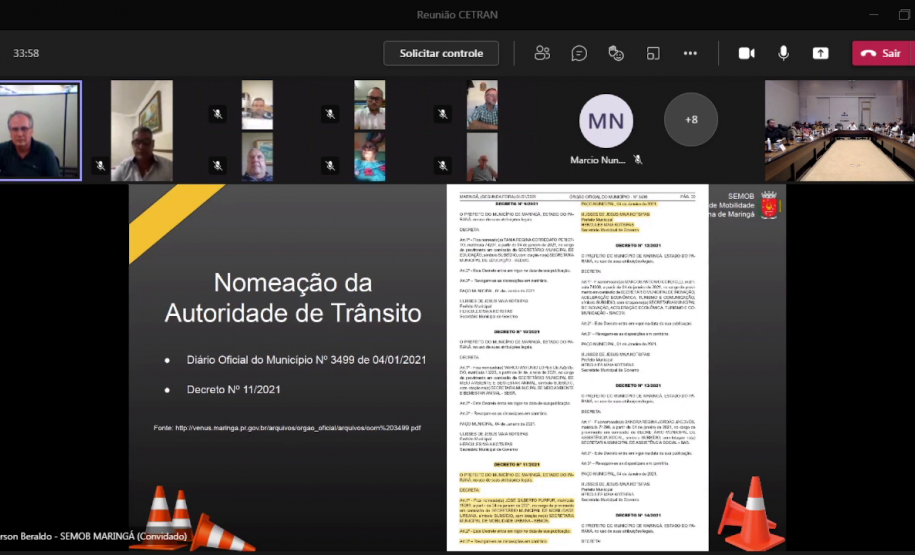
Task: Click the 33:58 meeting timer
Action: pos(26,53)
